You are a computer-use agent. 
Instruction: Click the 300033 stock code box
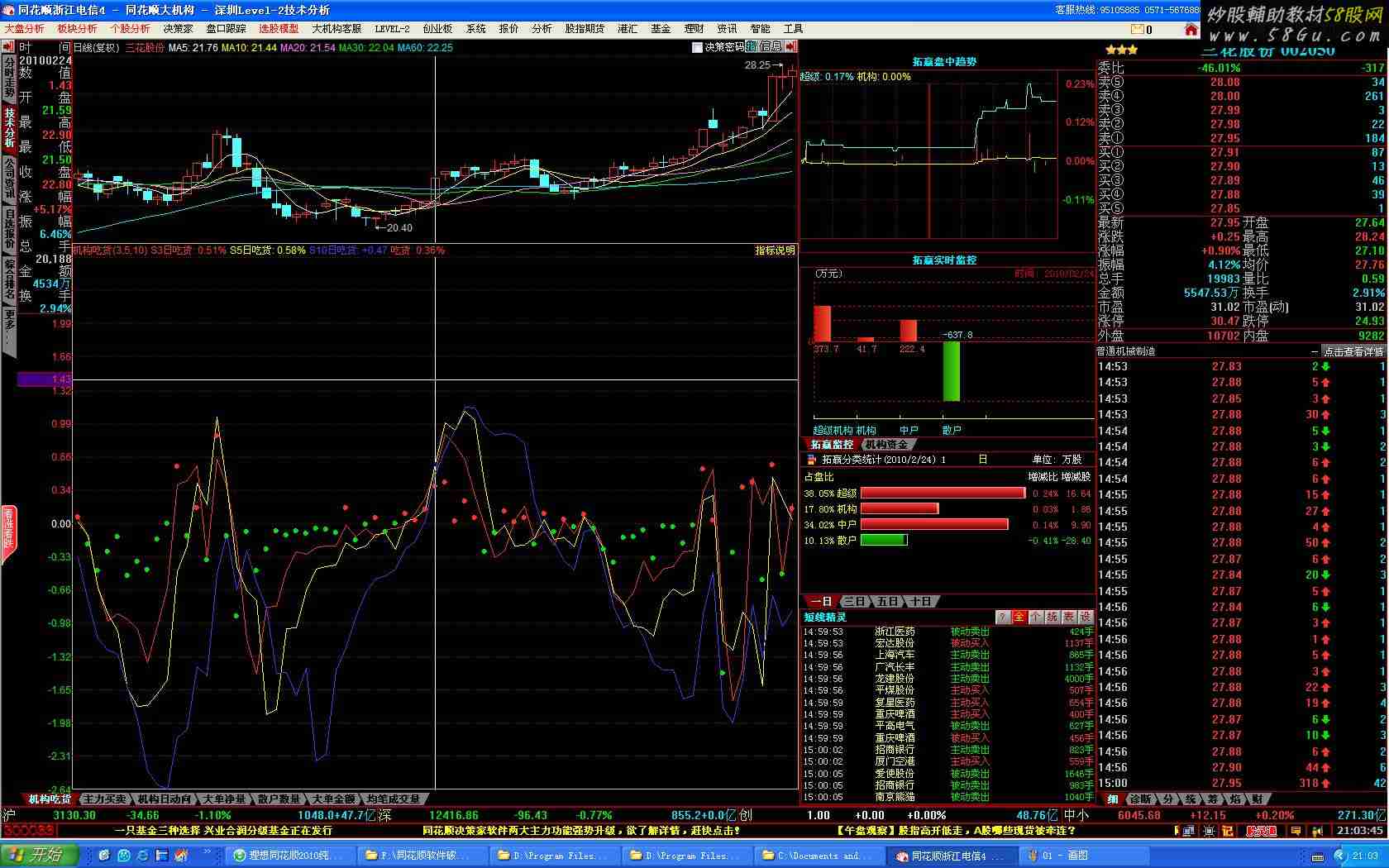[28, 829]
